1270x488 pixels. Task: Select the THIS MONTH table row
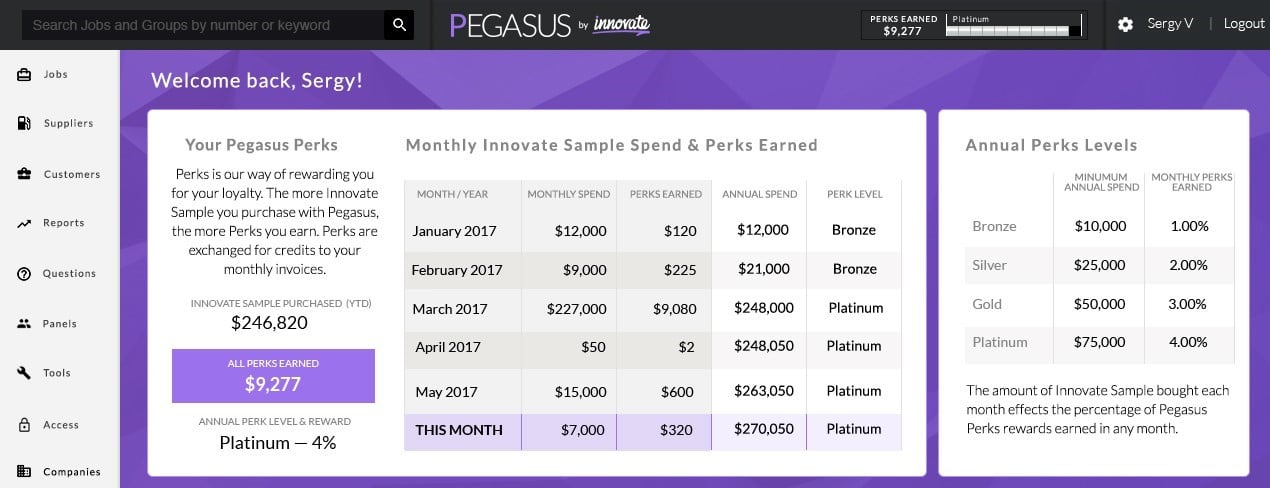point(653,431)
